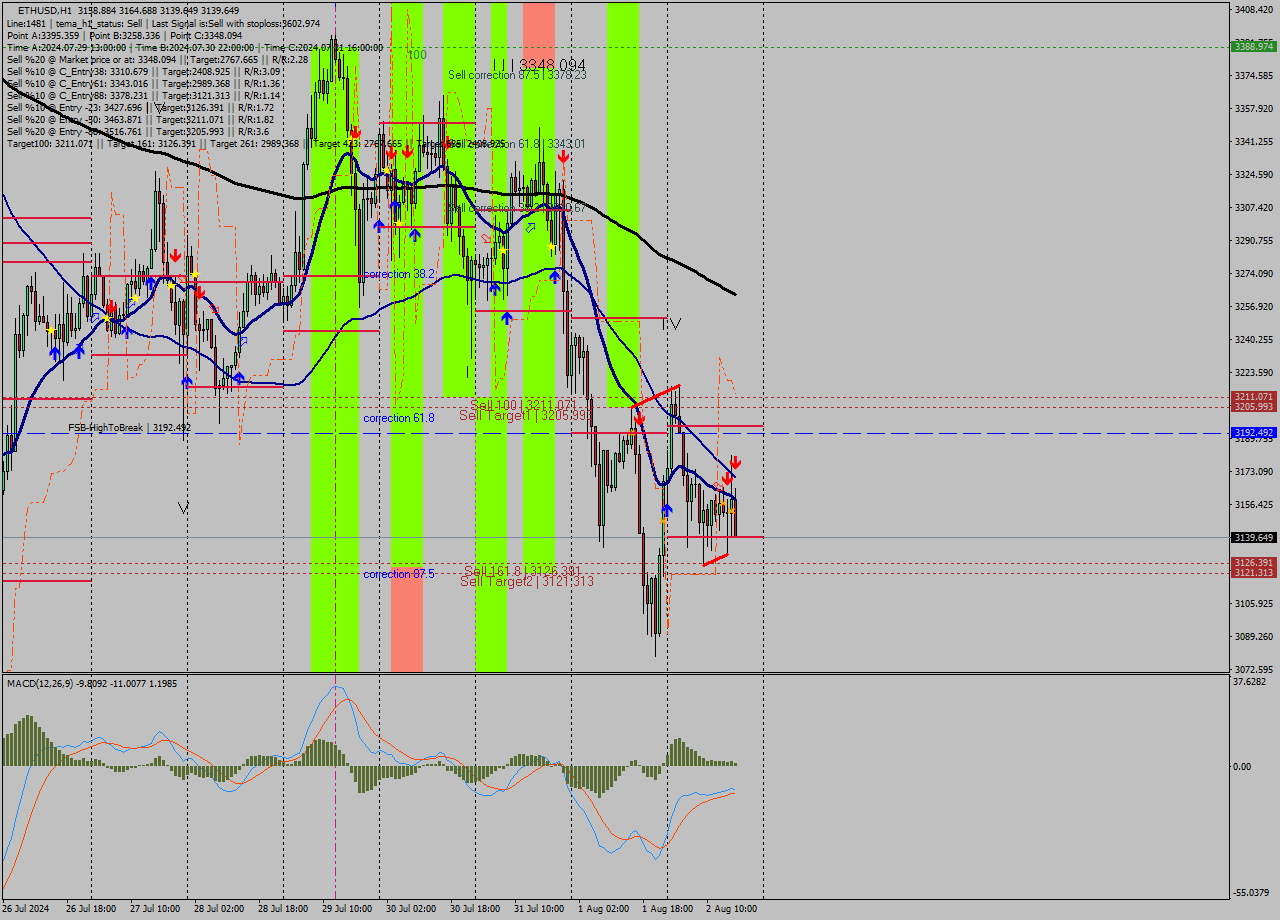The height and width of the screenshot is (920, 1280).
Task: Click the red down arrow under the upper red trendline
Action: click(x=639, y=420)
